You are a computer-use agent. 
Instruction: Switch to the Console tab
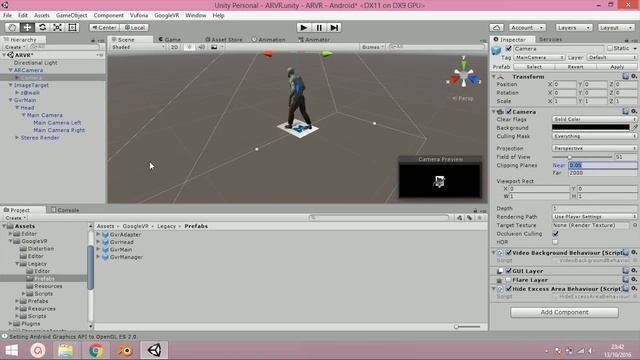pyautogui.click(x=65, y=210)
